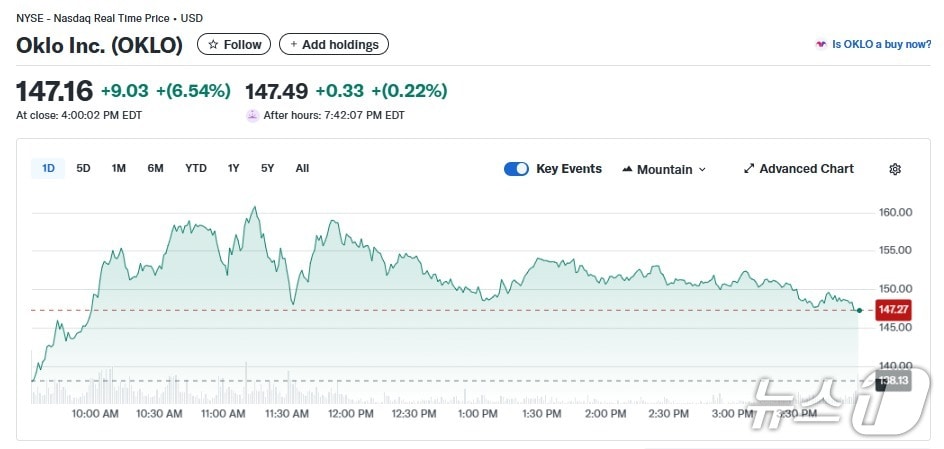Image resolution: width=944 pixels, height=449 pixels.
Task: Select the YTD range tab
Action: point(196,168)
